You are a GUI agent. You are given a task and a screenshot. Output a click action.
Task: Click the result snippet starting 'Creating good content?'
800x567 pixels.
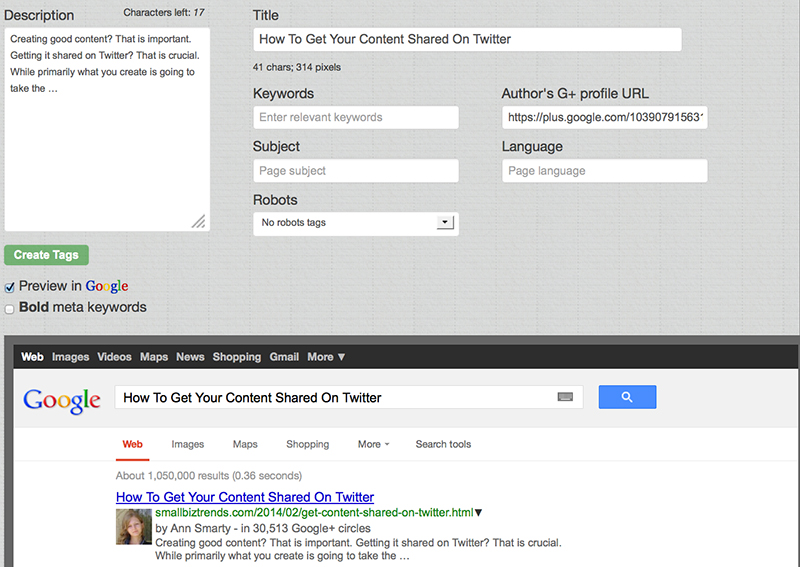click(x=358, y=549)
